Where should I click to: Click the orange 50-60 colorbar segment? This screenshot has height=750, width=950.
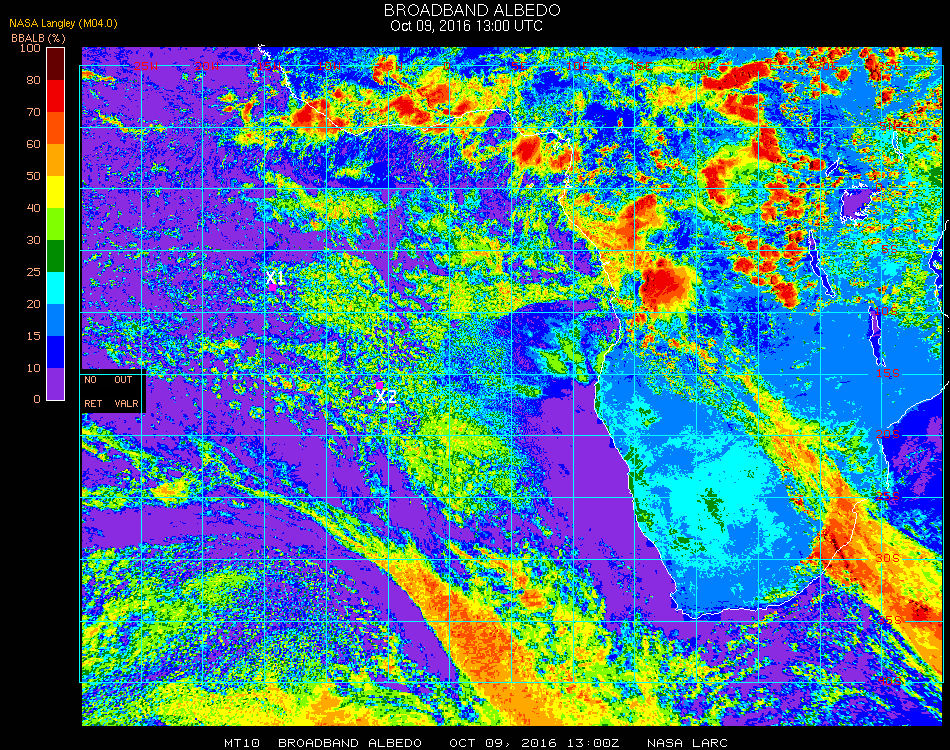click(56, 160)
